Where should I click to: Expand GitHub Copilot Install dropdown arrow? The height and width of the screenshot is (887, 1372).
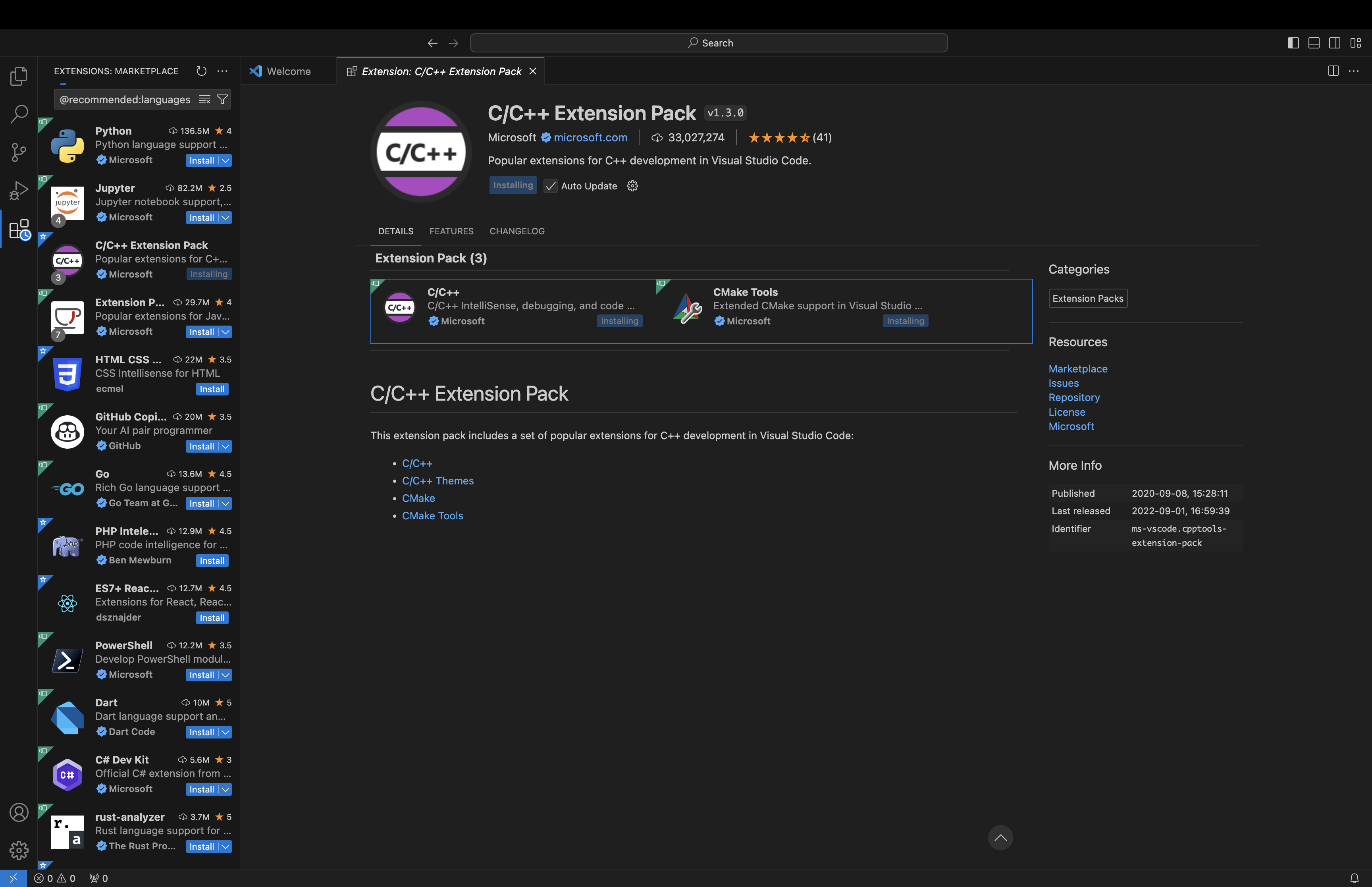[x=226, y=446]
